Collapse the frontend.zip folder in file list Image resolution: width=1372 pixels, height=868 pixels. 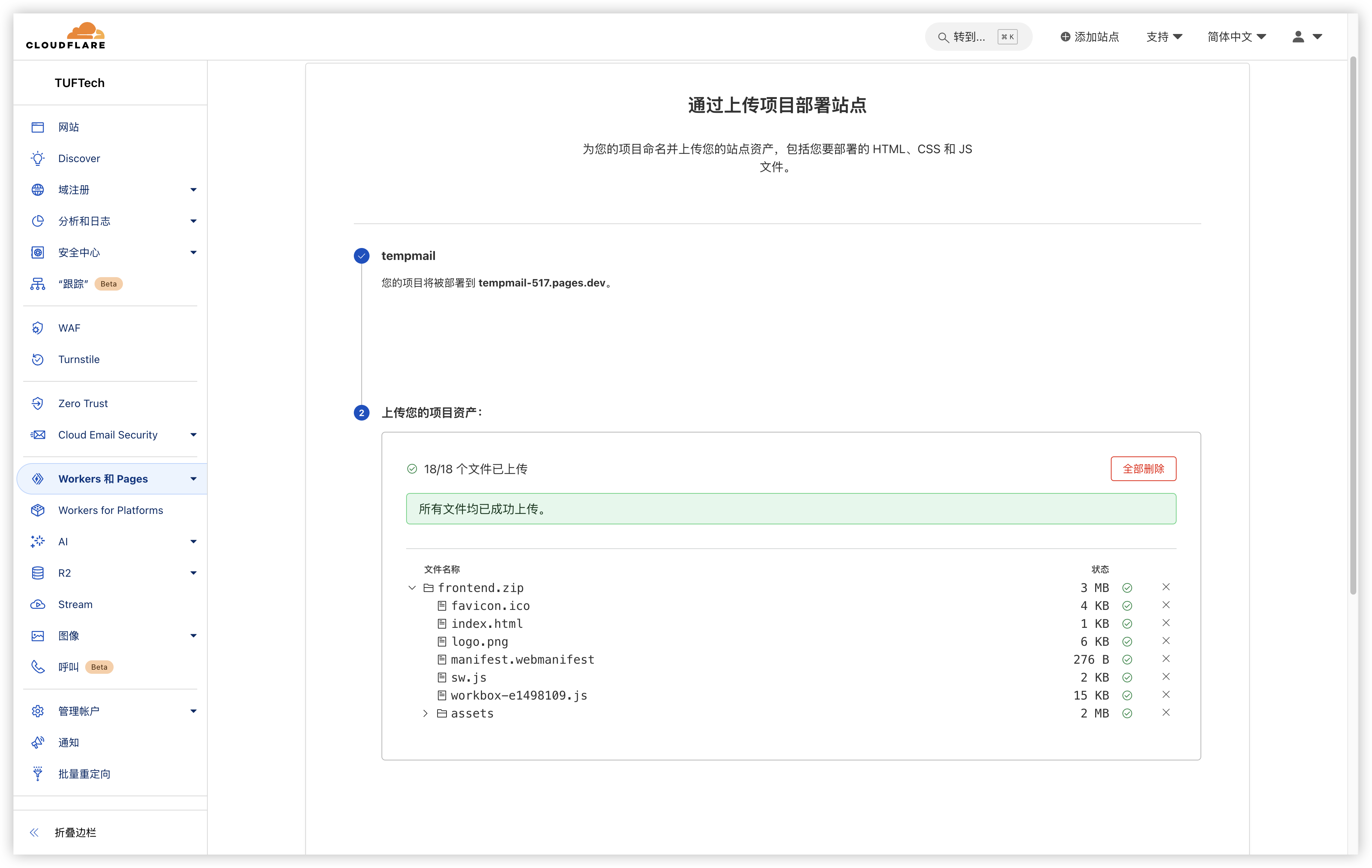(x=412, y=587)
